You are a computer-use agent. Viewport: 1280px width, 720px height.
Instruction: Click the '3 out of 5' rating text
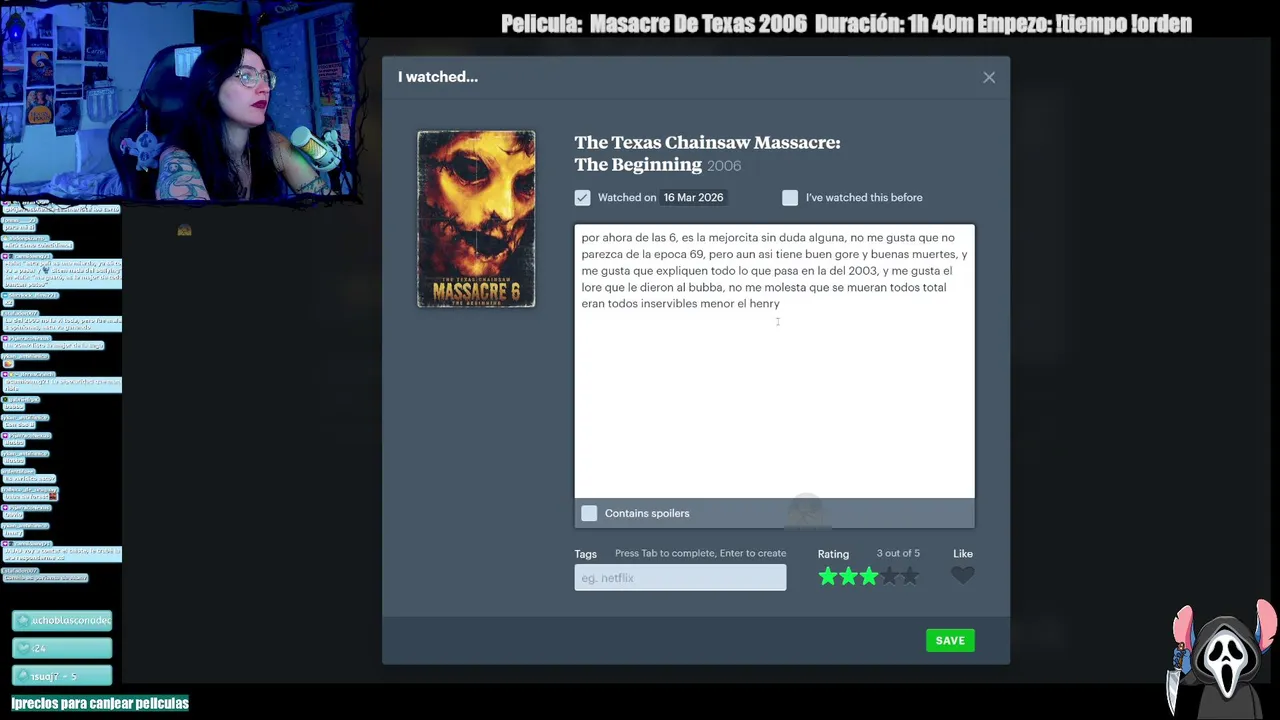coord(898,553)
